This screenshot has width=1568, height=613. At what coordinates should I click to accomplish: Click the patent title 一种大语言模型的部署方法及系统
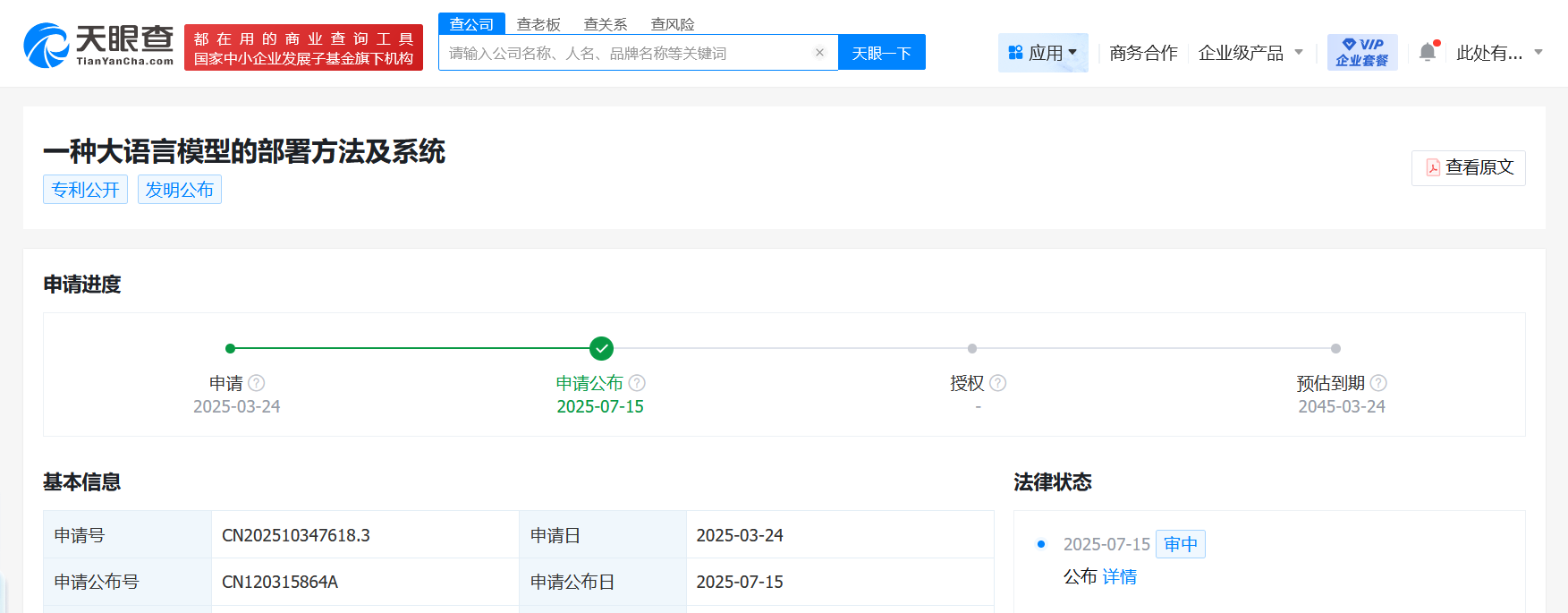(x=244, y=151)
